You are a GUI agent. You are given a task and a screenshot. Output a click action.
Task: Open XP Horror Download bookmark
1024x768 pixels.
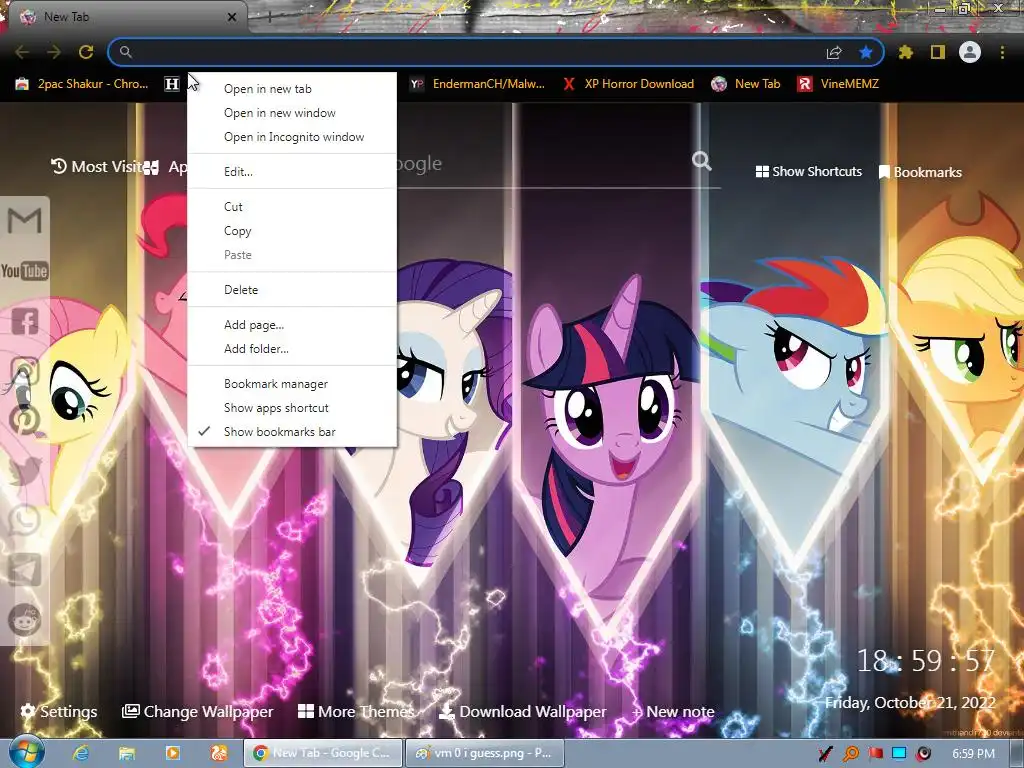click(x=630, y=84)
